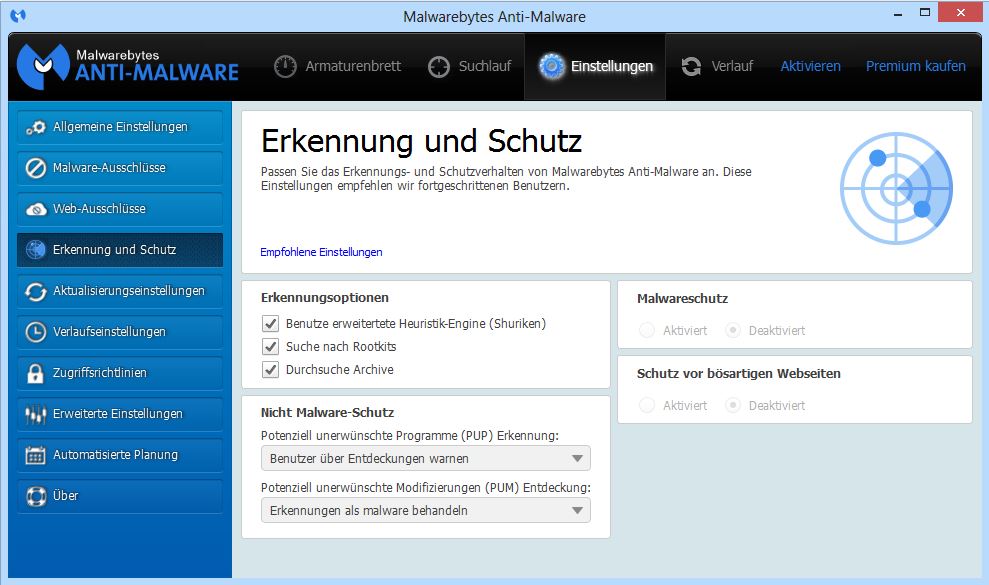This screenshot has height=585, width=989.
Task: Select Deaktiviert under Malwareschutz
Action: pyautogui.click(x=732, y=330)
